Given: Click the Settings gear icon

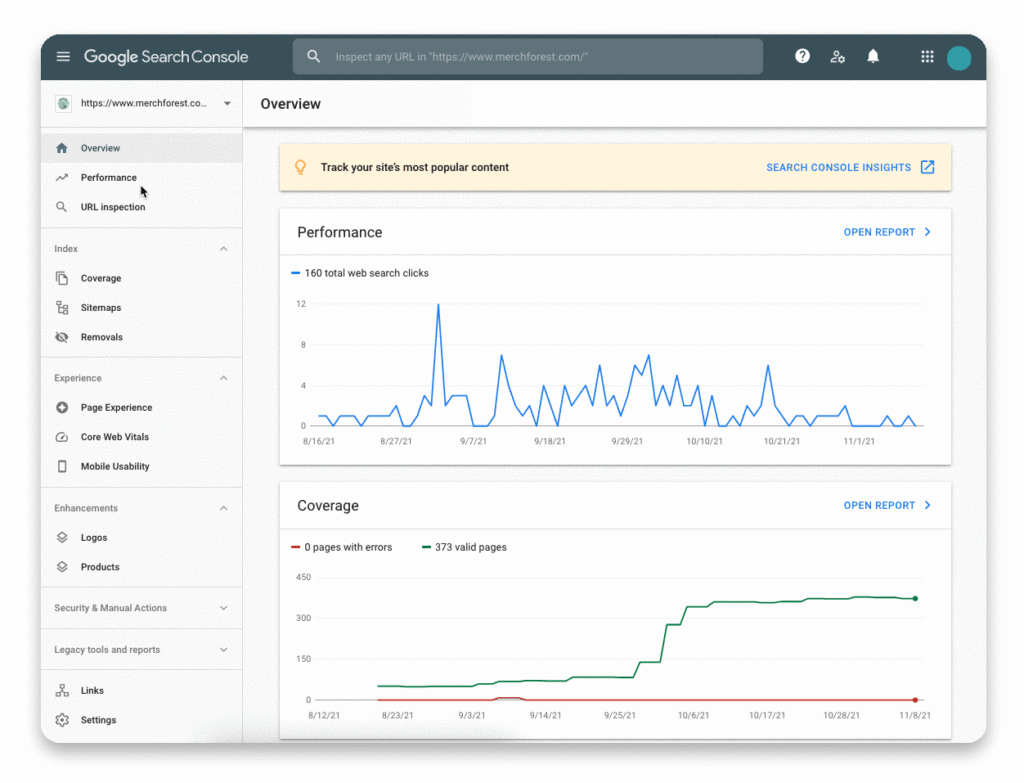Looking at the screenshot, I should click(62, 720).
